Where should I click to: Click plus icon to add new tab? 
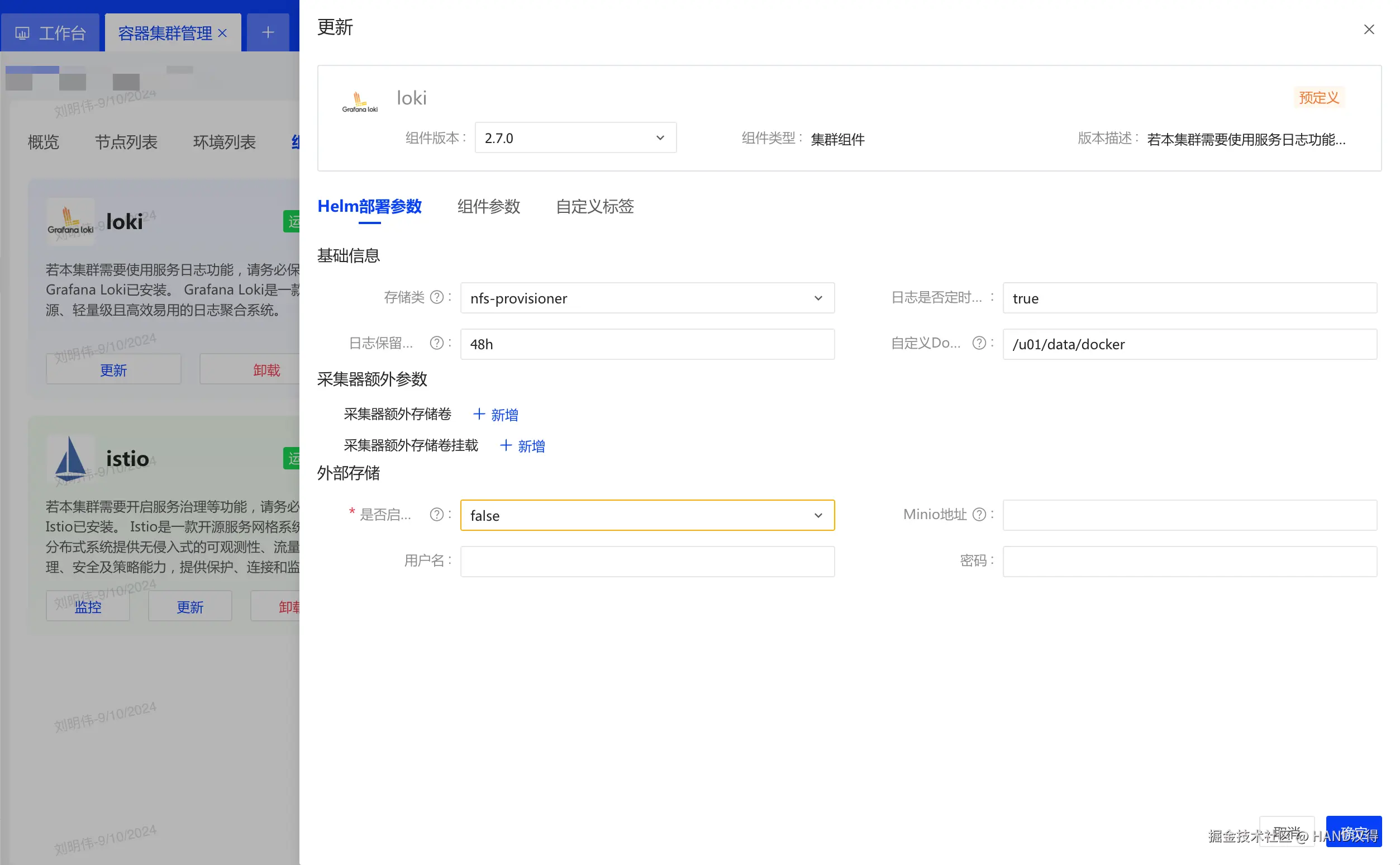click(x=268, y=32)
